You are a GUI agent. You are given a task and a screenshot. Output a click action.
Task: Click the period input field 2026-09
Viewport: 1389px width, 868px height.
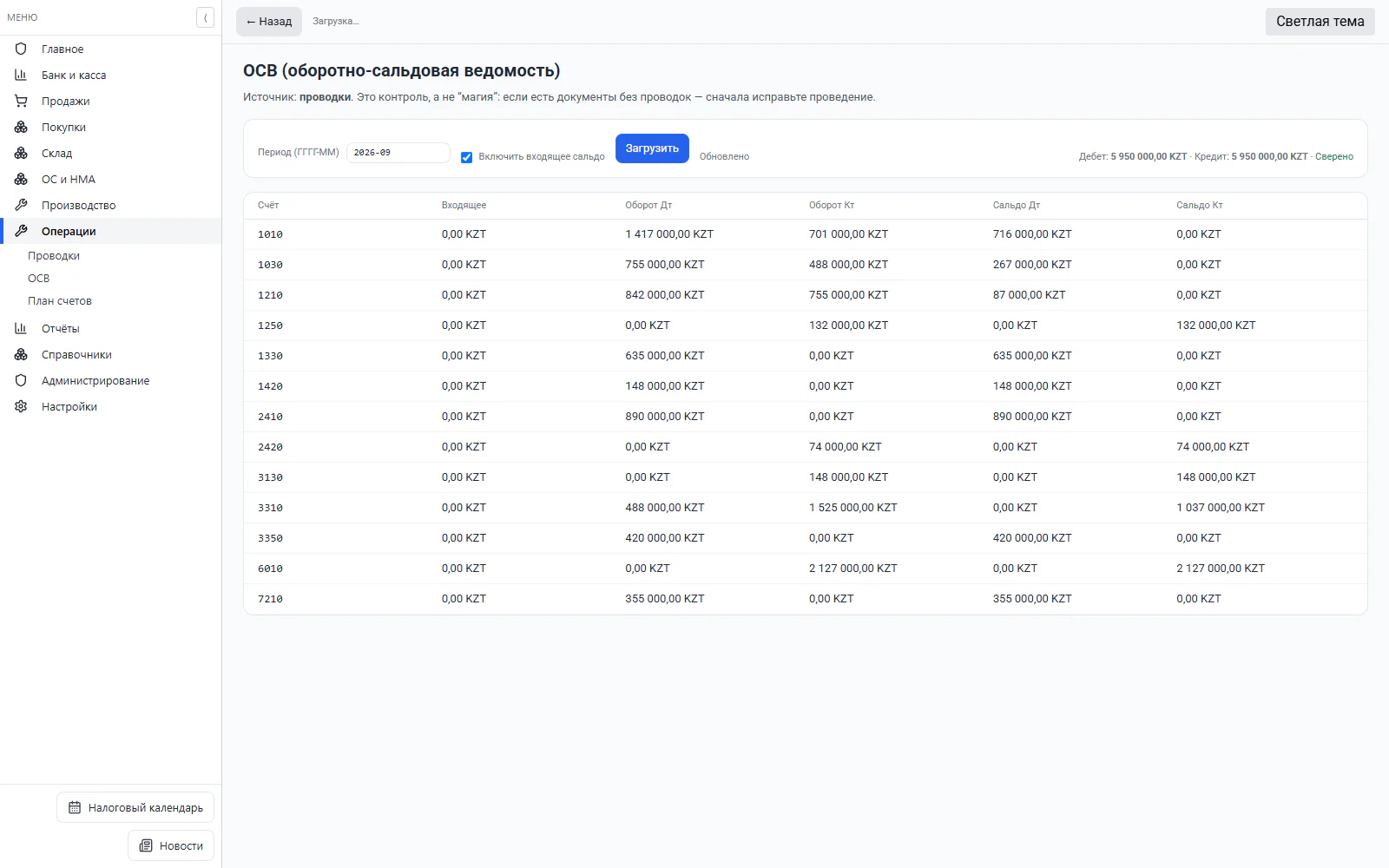398,153
